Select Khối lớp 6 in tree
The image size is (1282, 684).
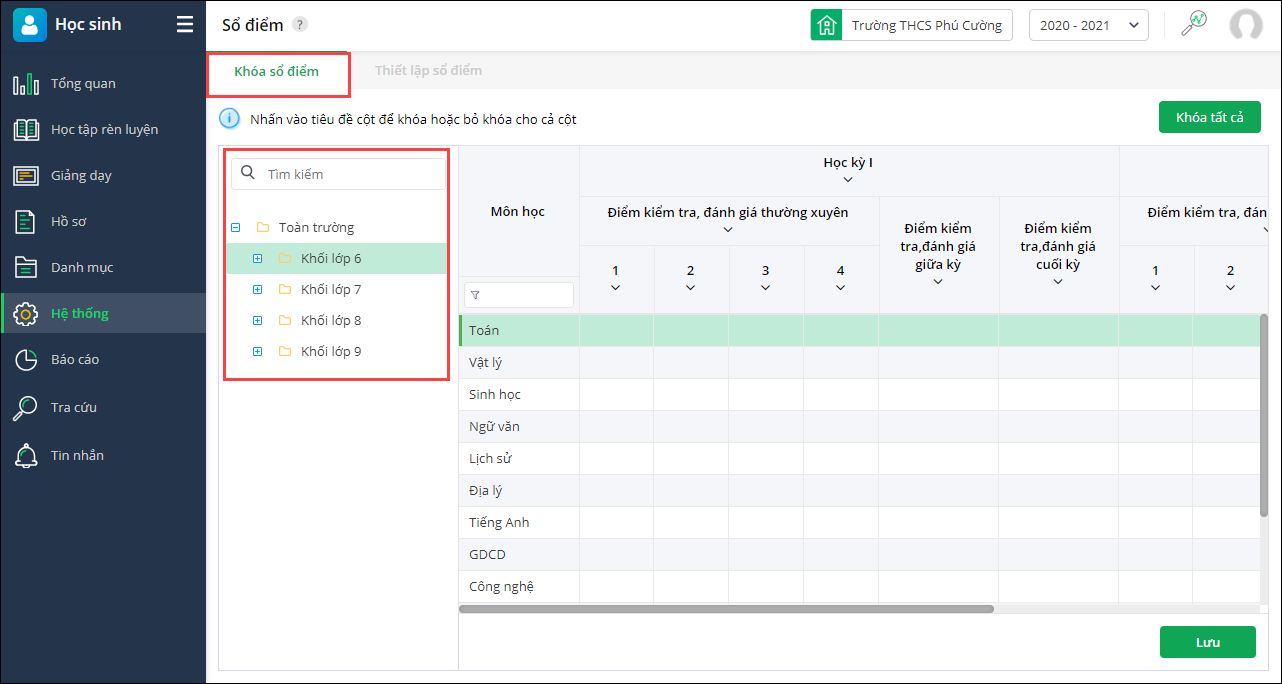pos(331,259)
